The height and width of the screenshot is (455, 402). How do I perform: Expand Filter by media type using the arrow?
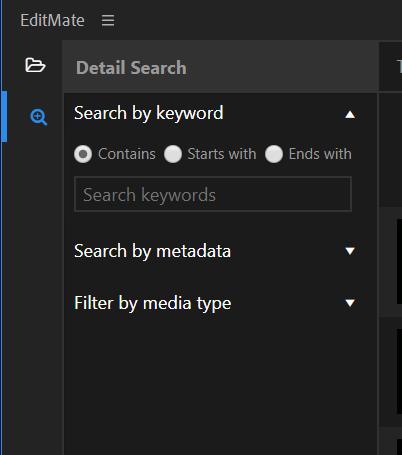click(350, 303)
